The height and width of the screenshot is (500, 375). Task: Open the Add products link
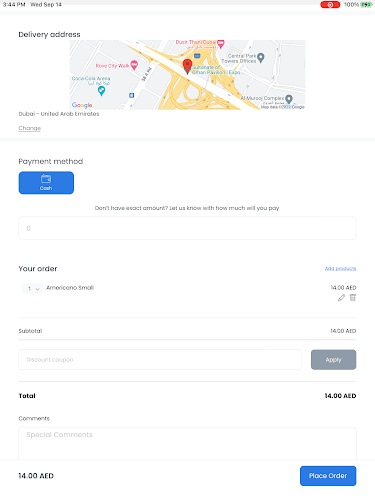tap(340, 268)
